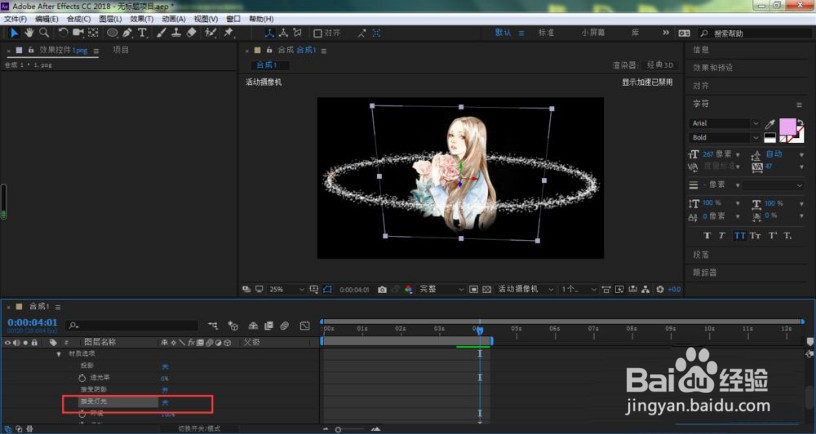
Task: Expand the 效果和预设 panel
Action: [x=712, y=68]
